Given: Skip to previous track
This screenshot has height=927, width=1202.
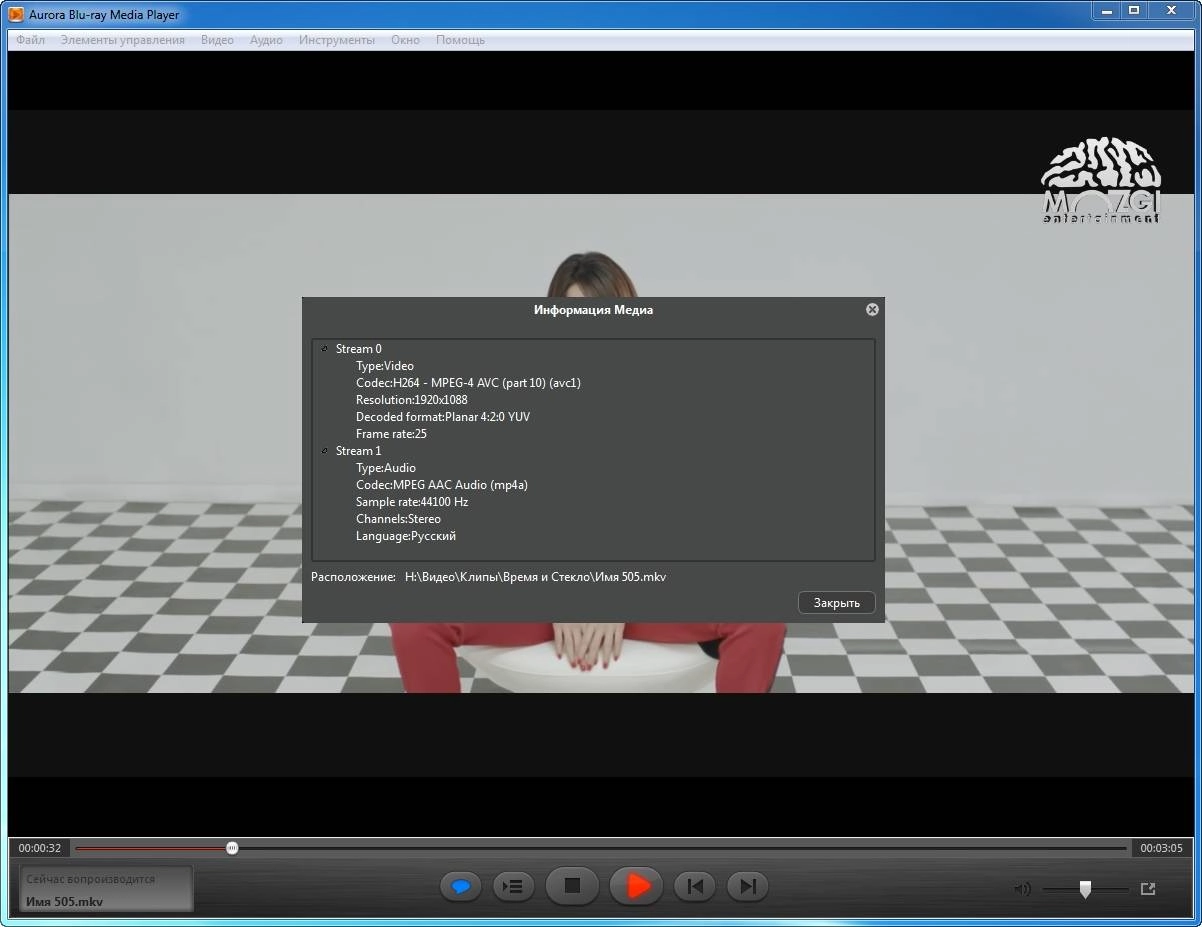Looking at the screenshot, I should point(695,886).
